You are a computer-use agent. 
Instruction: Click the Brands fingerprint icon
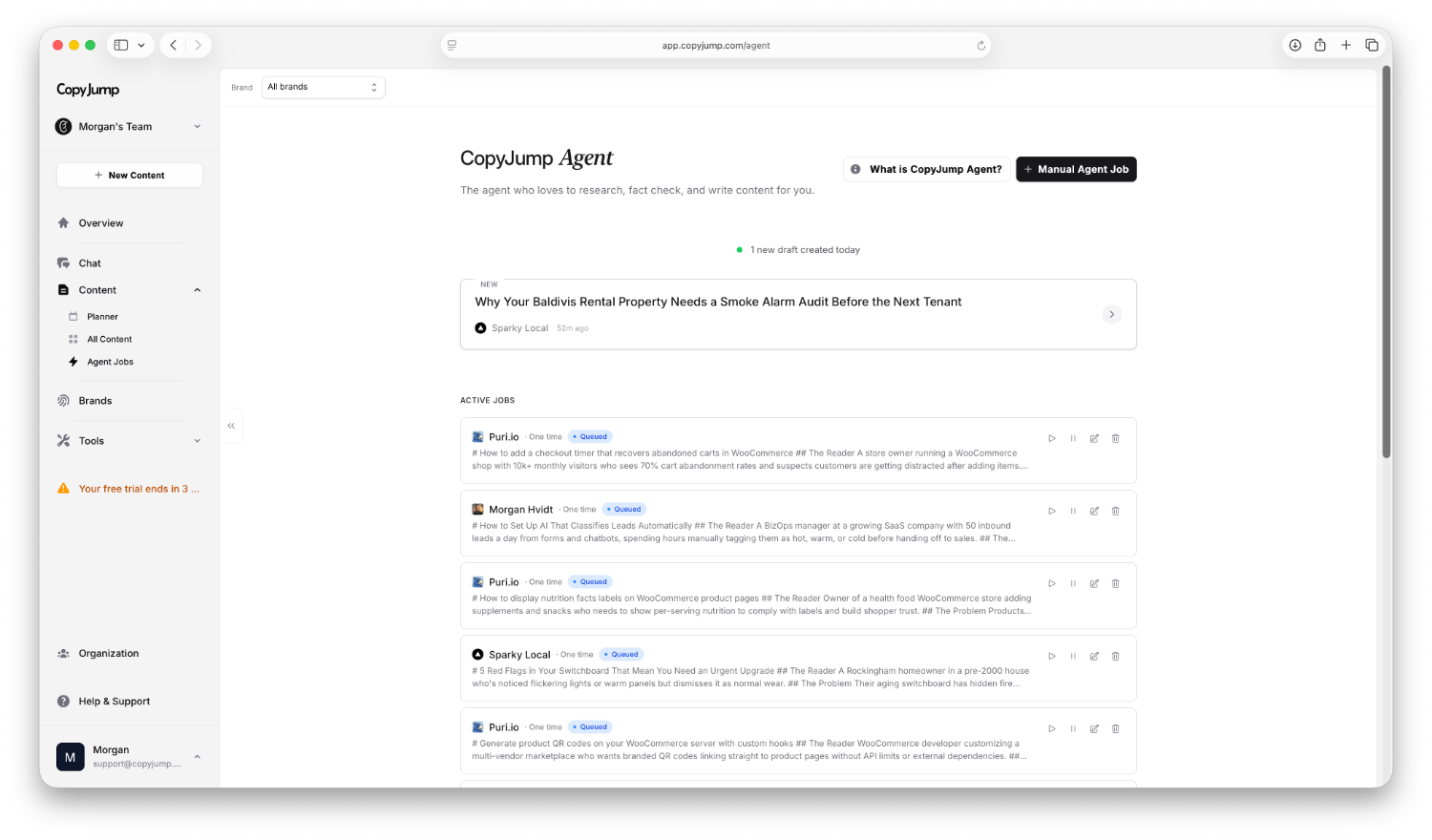(x=63, y=400)
